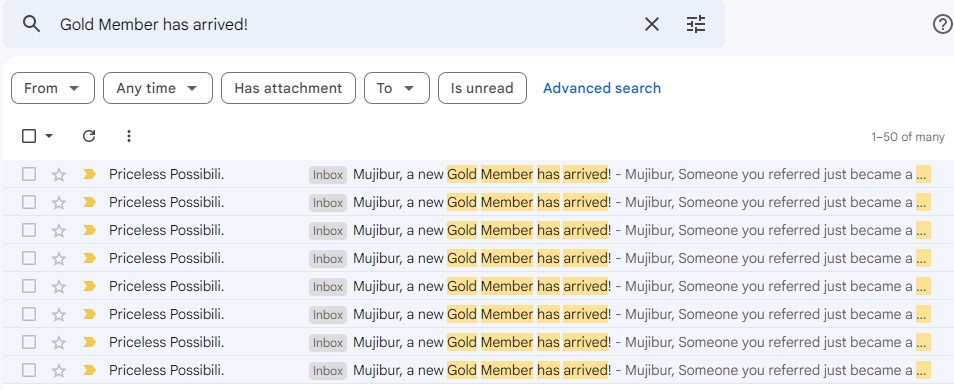The width and height of the screenshot is (954, 390).
Task: Open the Advanced search link
Action: [x=602, y=88]
